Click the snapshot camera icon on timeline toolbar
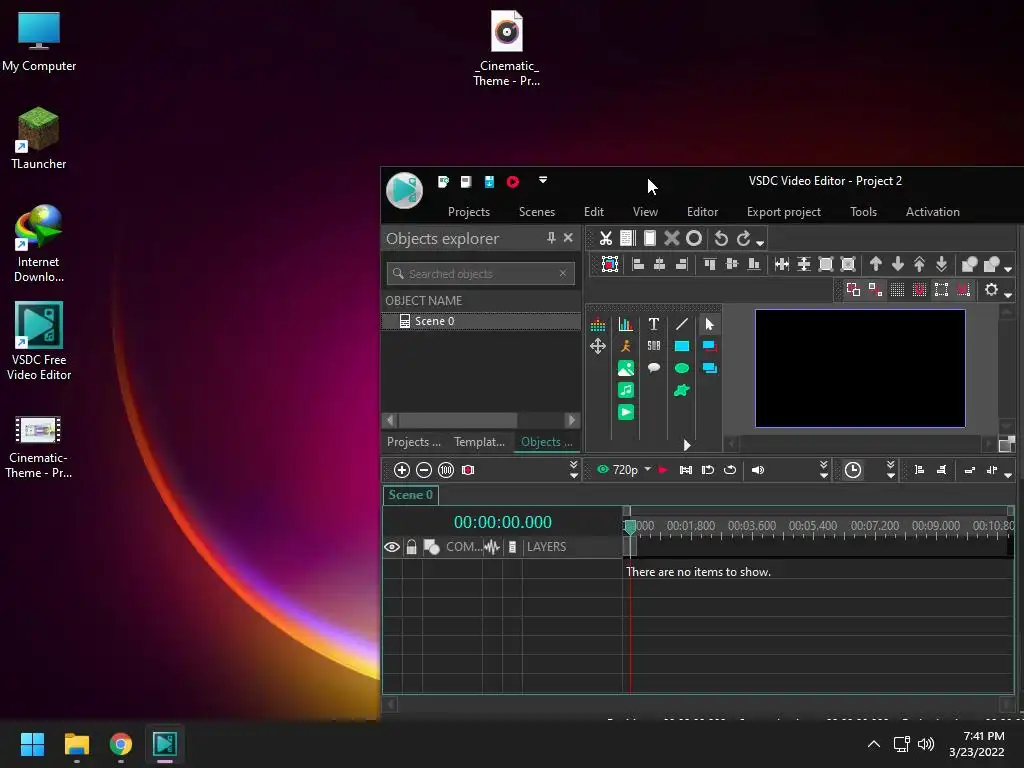Screen dimensions: 1024x768 [468, 470]
